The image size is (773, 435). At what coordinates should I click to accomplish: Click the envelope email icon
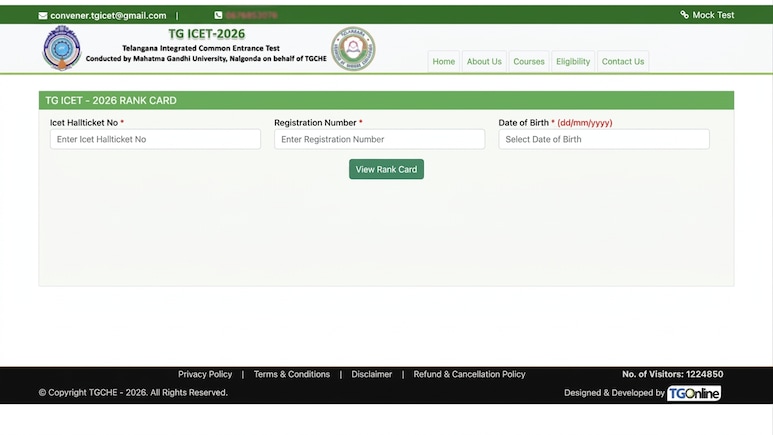click(x=43, y=16)
